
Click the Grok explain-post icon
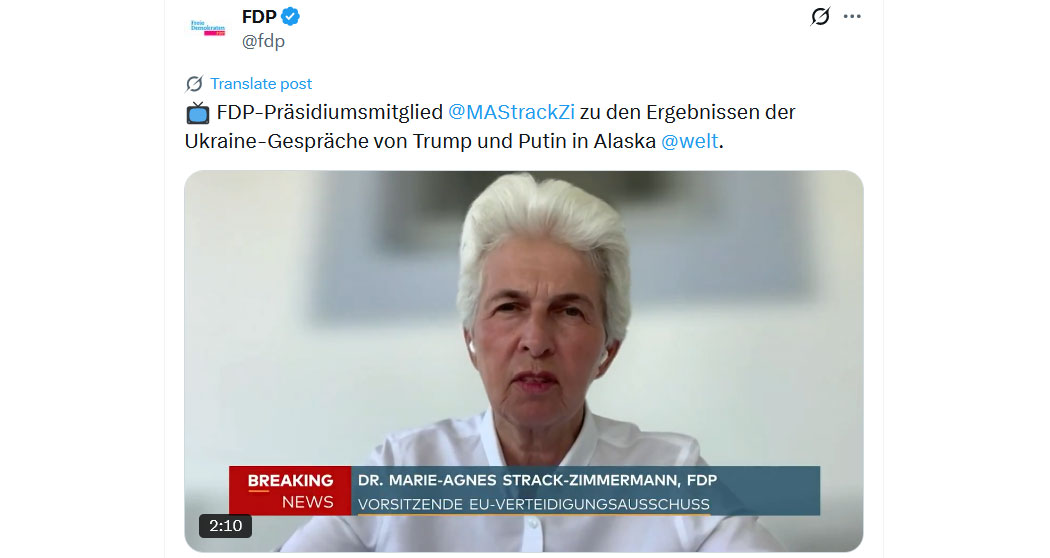click(820, 16)
